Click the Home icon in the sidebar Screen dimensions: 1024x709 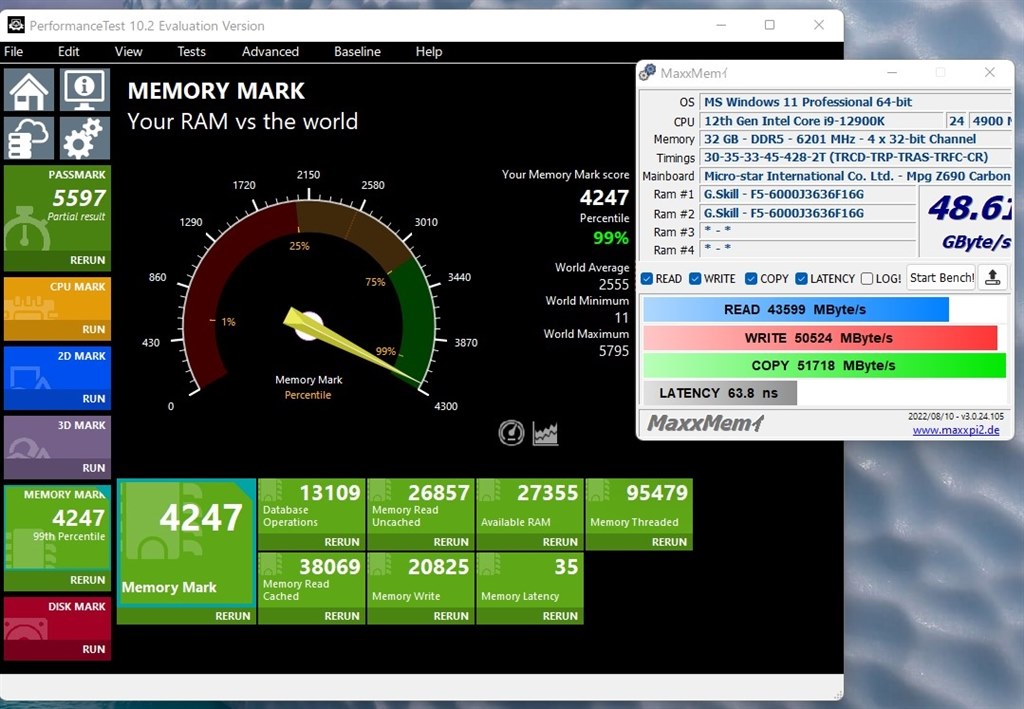point(29,89)
